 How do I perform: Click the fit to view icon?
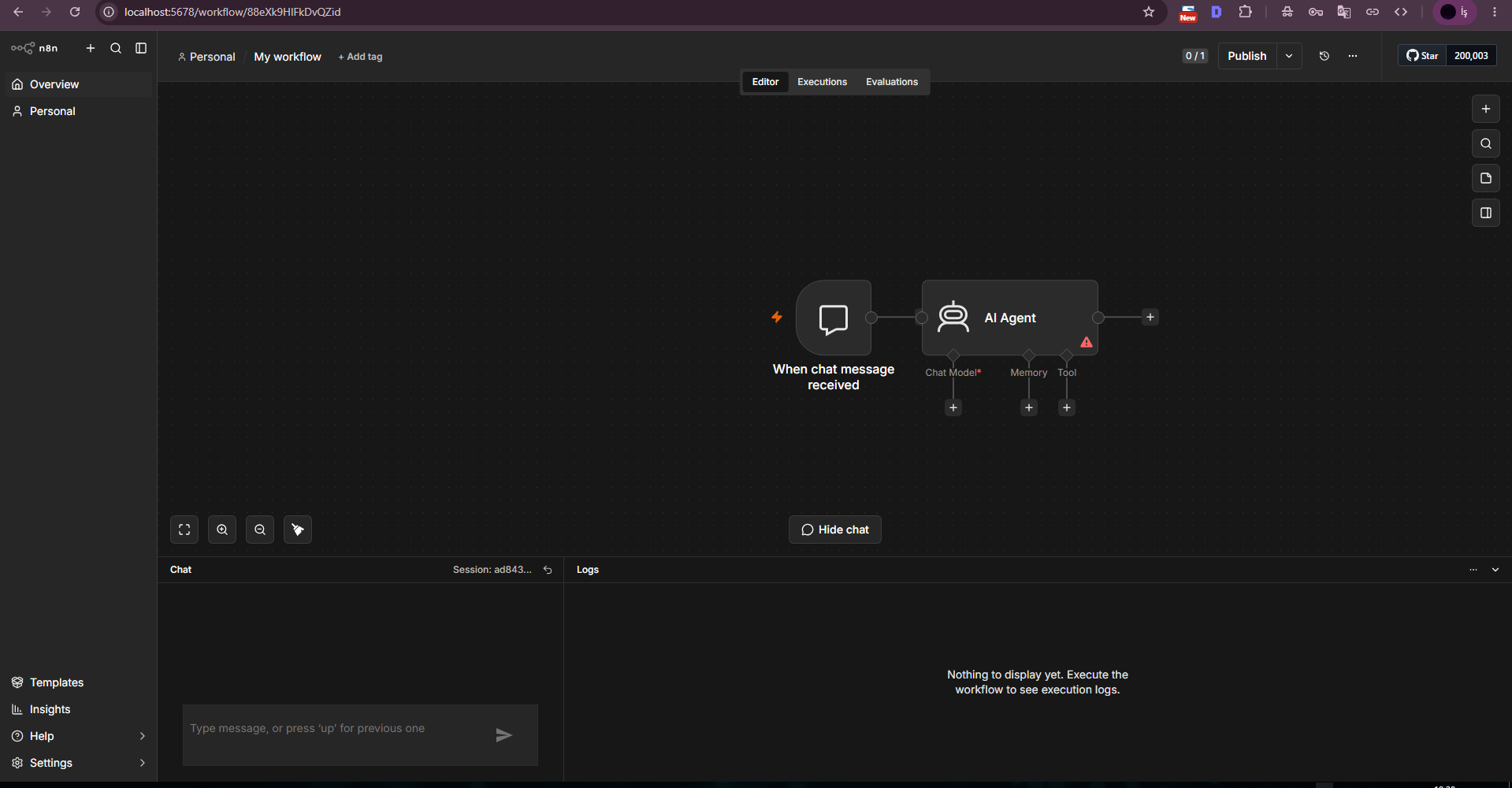click(x=184, y=530)
